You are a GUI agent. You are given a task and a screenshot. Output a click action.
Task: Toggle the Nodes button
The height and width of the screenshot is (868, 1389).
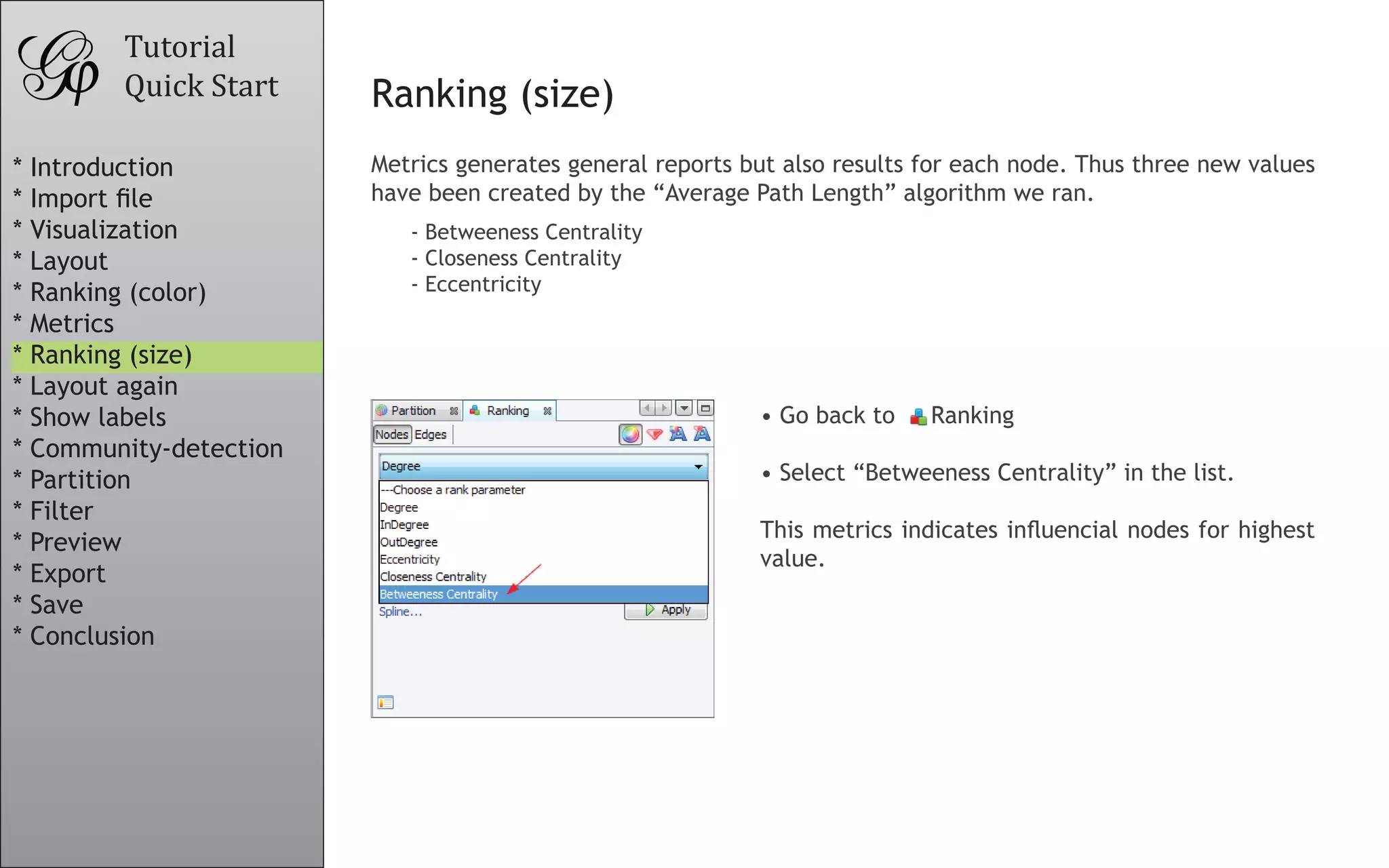(x=392, y=435)
